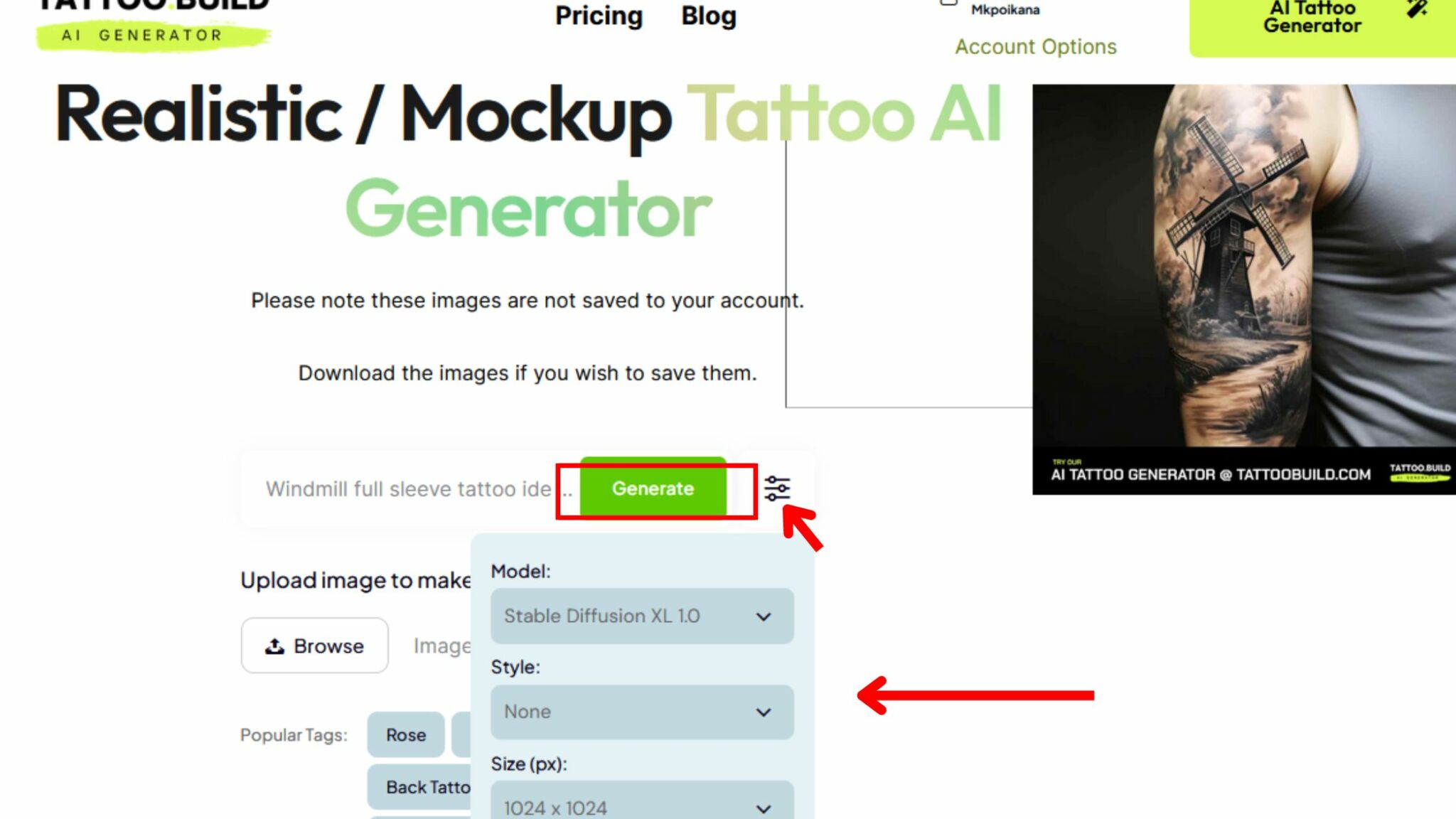
Task: Click the chevron arrow on Style dropdown
Action: click(x=764, y=712)
